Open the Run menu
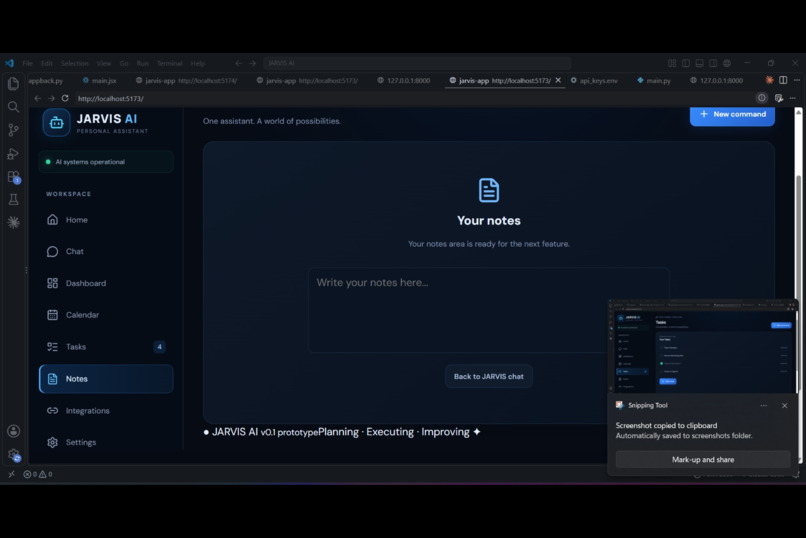806x538 pixels. 142,63
